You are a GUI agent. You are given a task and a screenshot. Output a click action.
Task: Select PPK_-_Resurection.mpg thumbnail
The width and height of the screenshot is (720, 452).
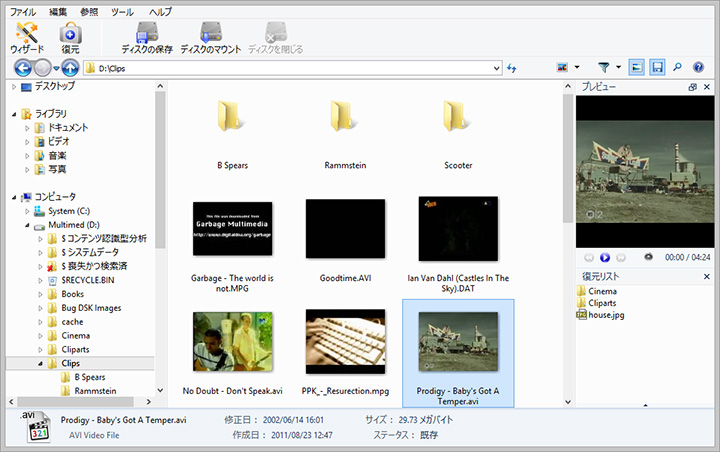coord(345,341)
